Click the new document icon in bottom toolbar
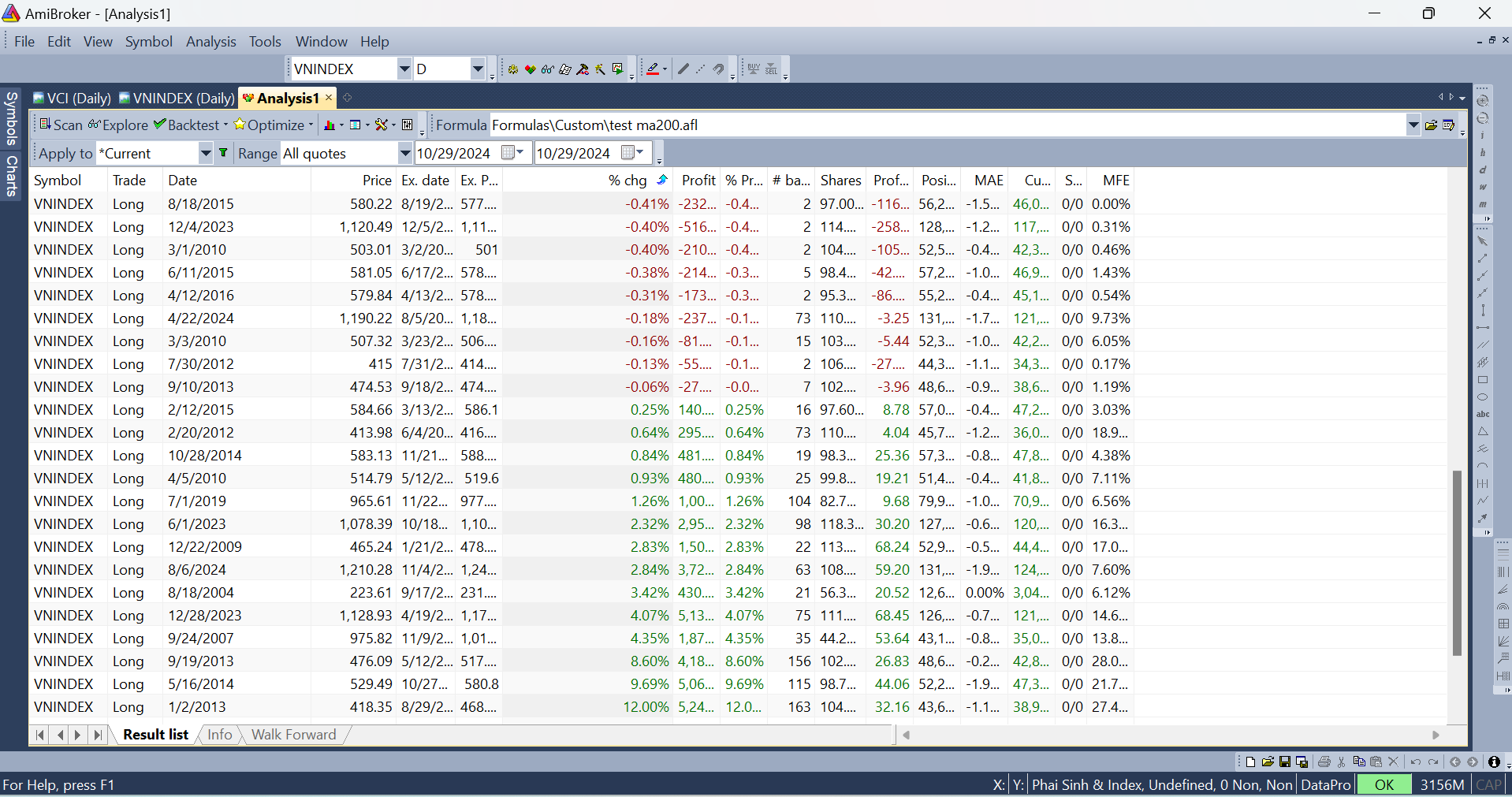1512x797 pixels. [1250, 762]
